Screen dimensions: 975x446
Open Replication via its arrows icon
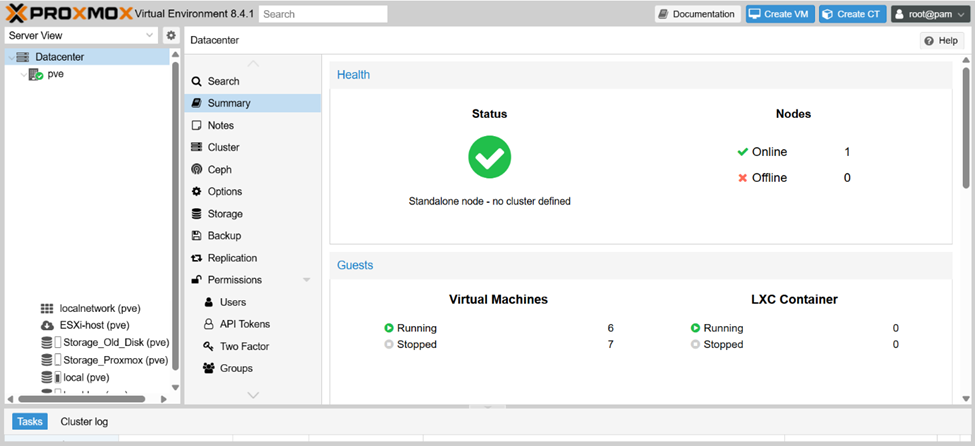point(197,258)
